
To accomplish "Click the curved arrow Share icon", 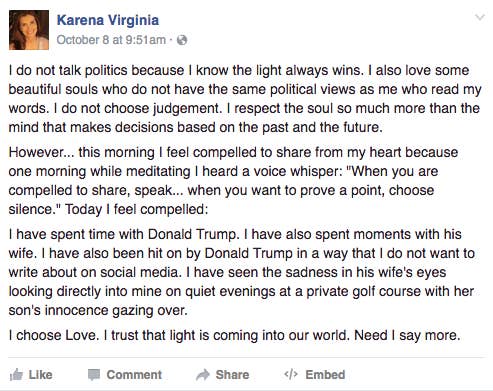I will coord(203,375).
